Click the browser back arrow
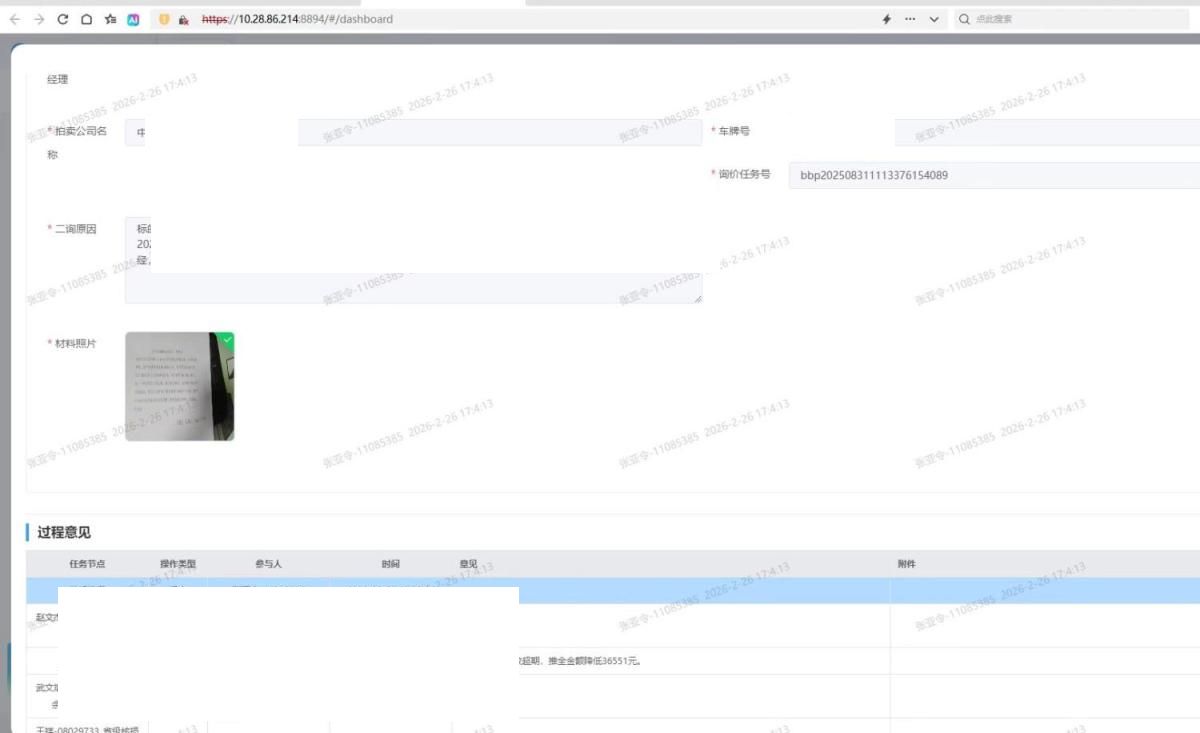 pos(14,19)
